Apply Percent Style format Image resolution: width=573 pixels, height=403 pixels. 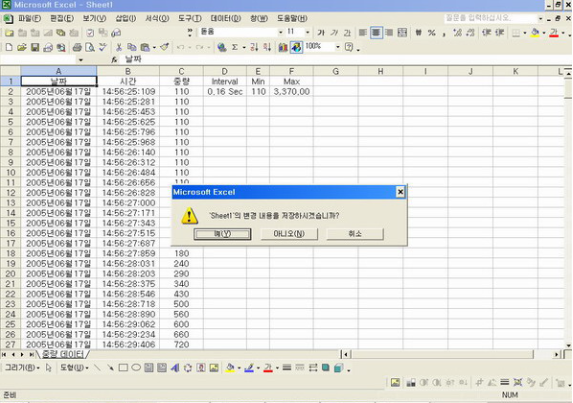click(x=432, y=33)
